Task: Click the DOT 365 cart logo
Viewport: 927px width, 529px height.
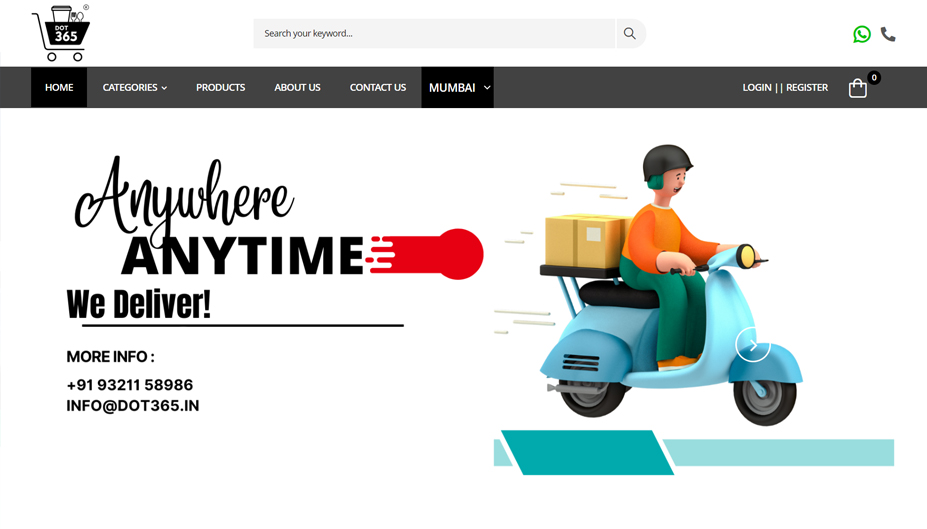Action: coord(61,33)
